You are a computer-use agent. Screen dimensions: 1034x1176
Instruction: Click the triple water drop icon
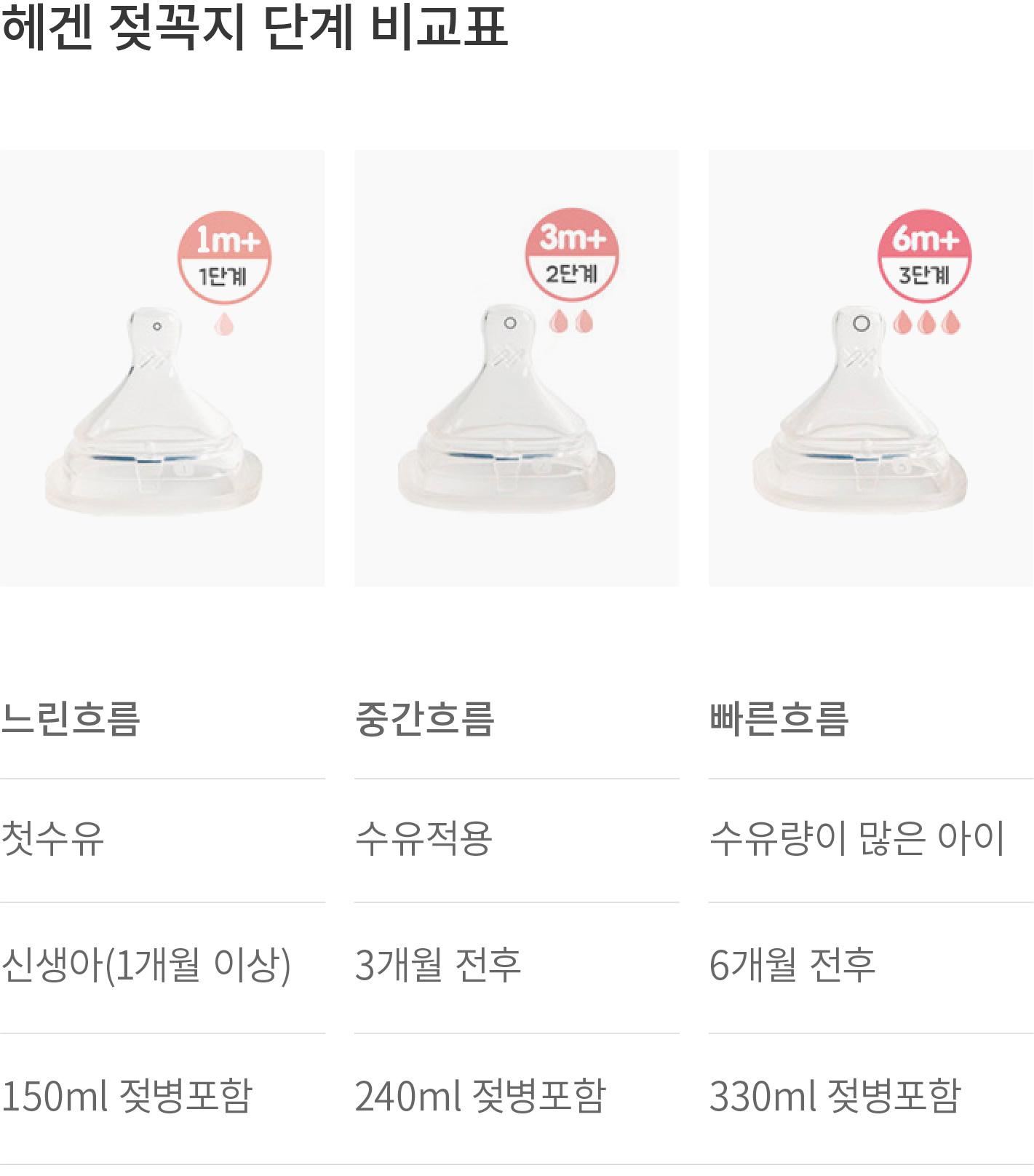coord(926,322)
